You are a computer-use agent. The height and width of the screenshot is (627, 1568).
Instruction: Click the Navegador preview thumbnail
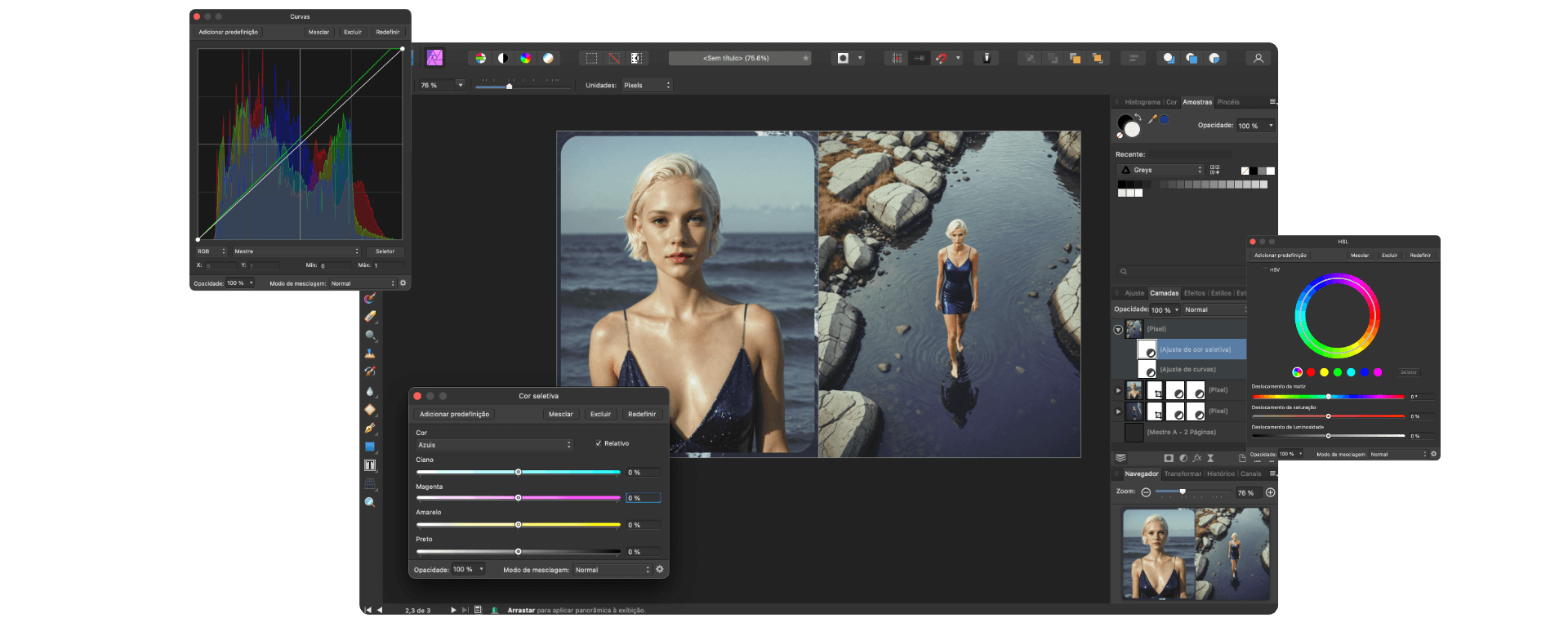tap(1196, 554)
